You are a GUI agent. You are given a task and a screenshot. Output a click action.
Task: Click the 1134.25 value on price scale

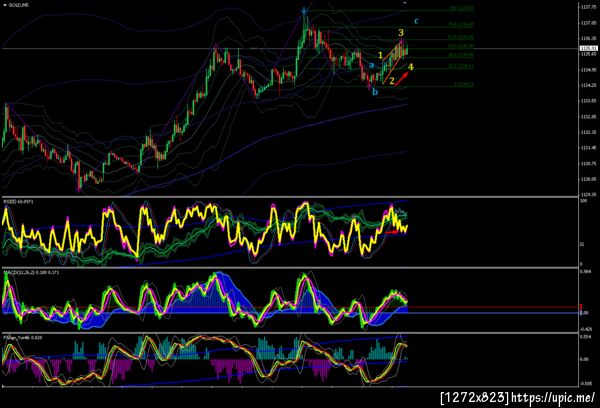tap(587, 85)
